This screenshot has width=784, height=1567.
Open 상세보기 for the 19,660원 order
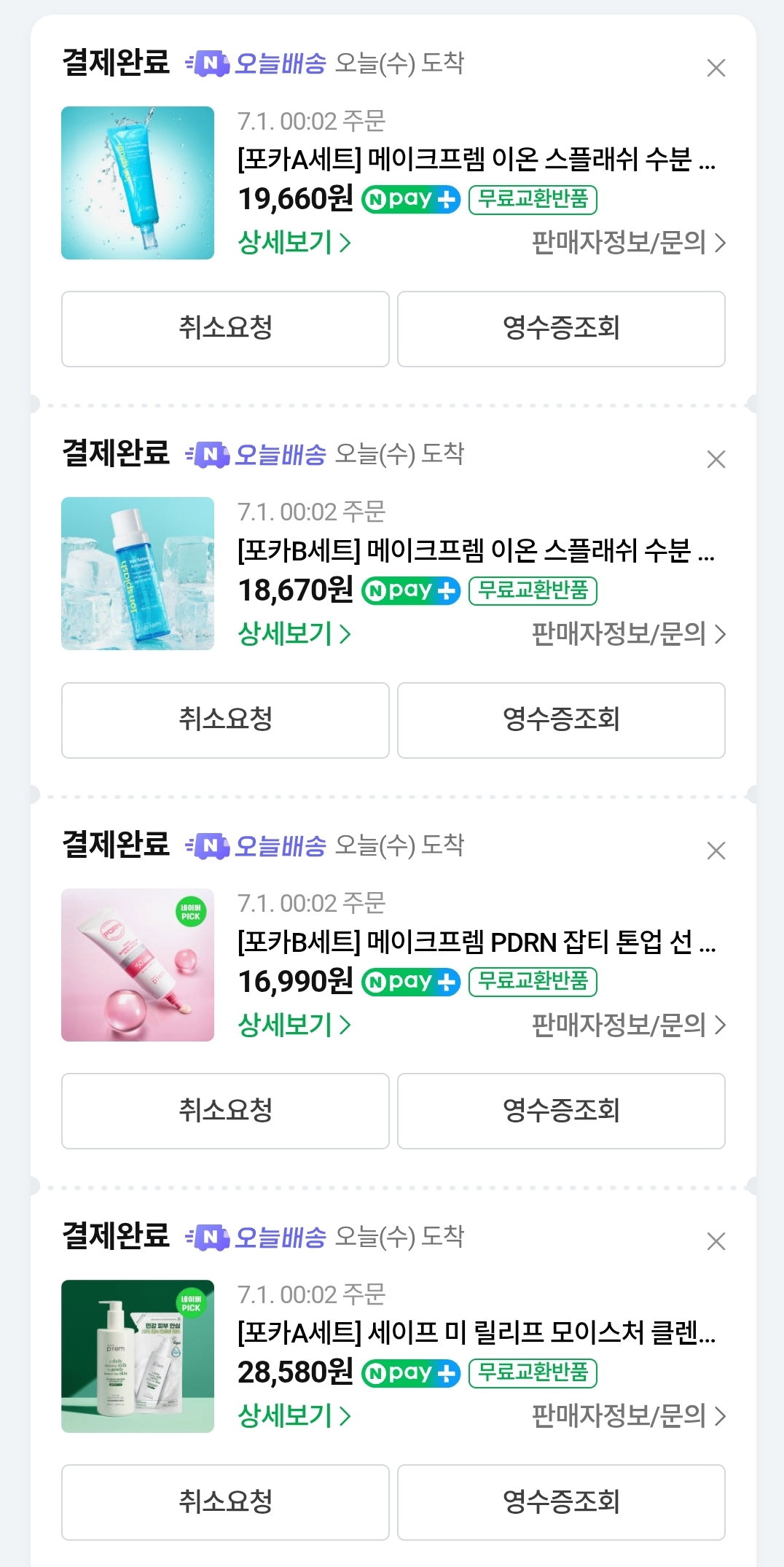294,242
